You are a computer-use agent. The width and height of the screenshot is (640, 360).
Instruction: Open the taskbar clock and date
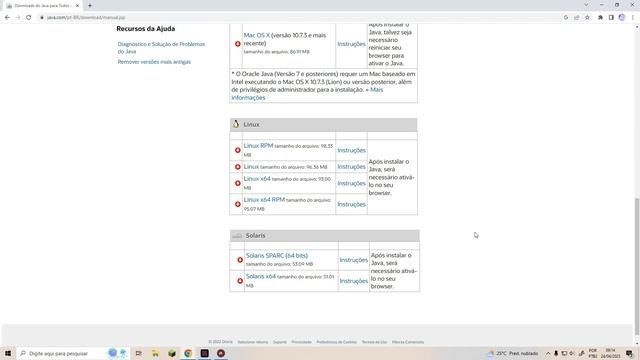pos(610,353)
